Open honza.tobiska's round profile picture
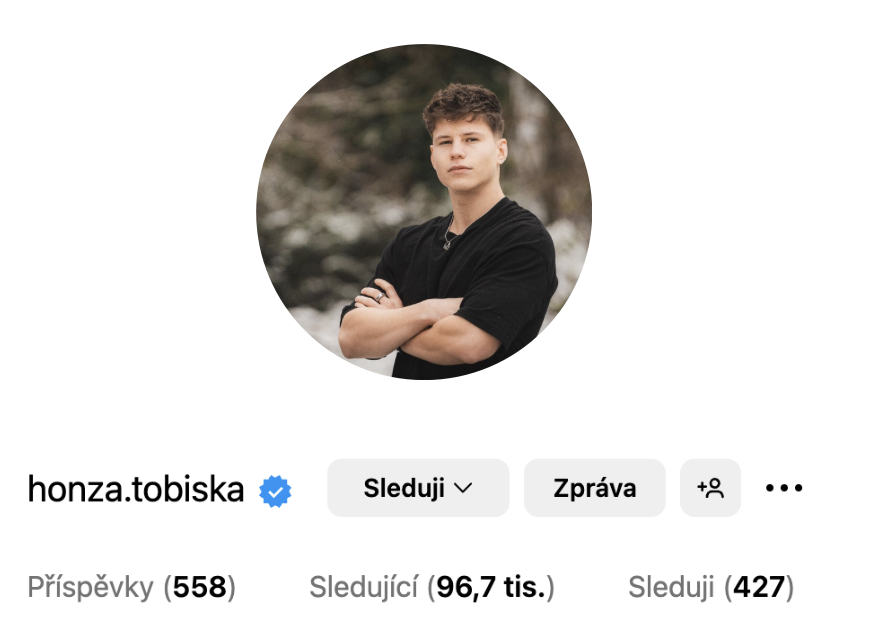 tap(424, 212)
